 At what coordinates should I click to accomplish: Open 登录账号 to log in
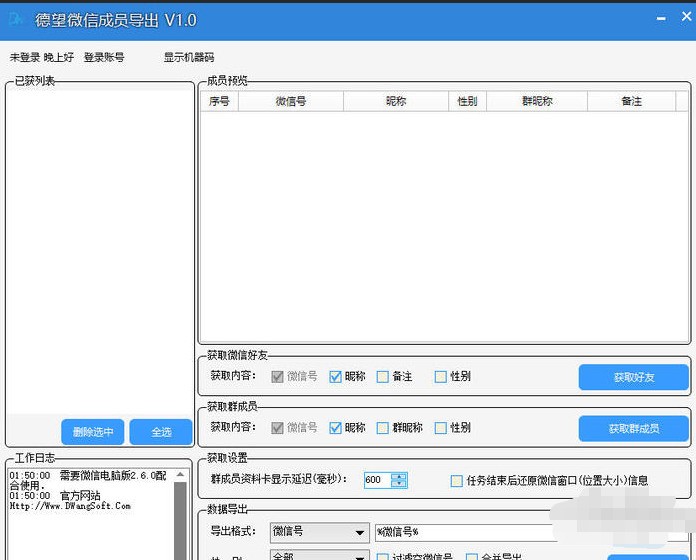click(104, 57)
